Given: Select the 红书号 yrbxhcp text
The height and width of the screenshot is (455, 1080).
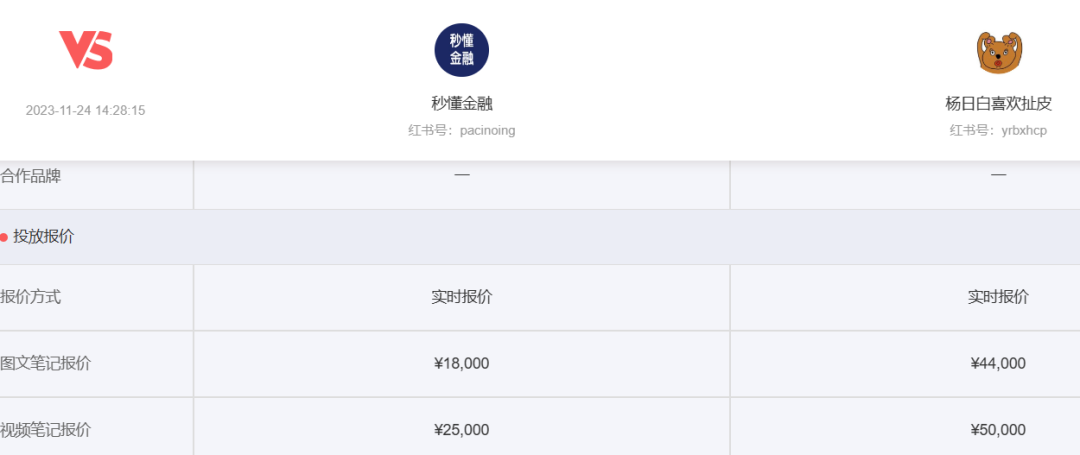Looking at the screenshot, I should pyautogui.click(x=998, y=130).
